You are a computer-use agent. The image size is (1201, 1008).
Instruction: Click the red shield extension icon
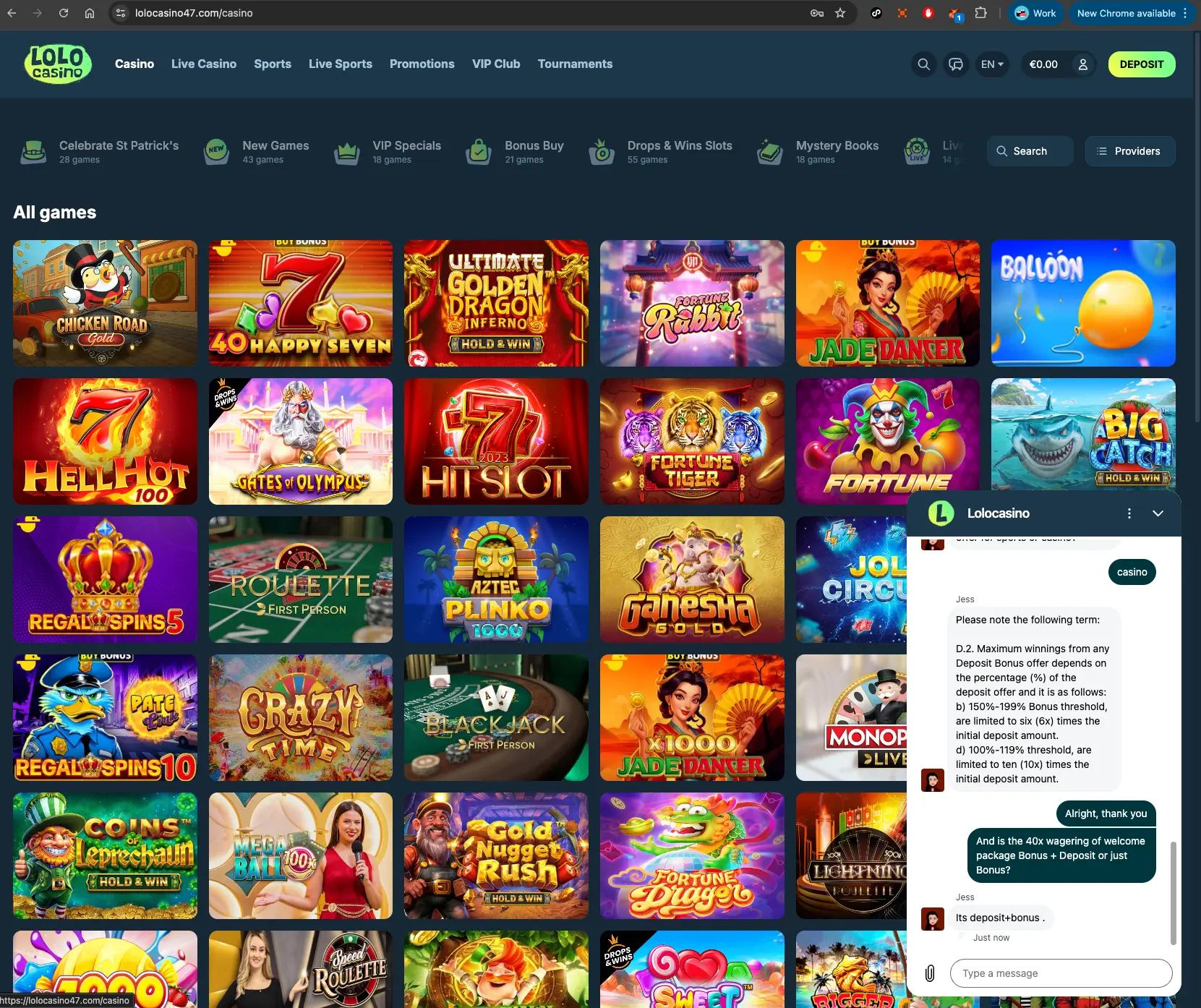(x=928, y=13)
